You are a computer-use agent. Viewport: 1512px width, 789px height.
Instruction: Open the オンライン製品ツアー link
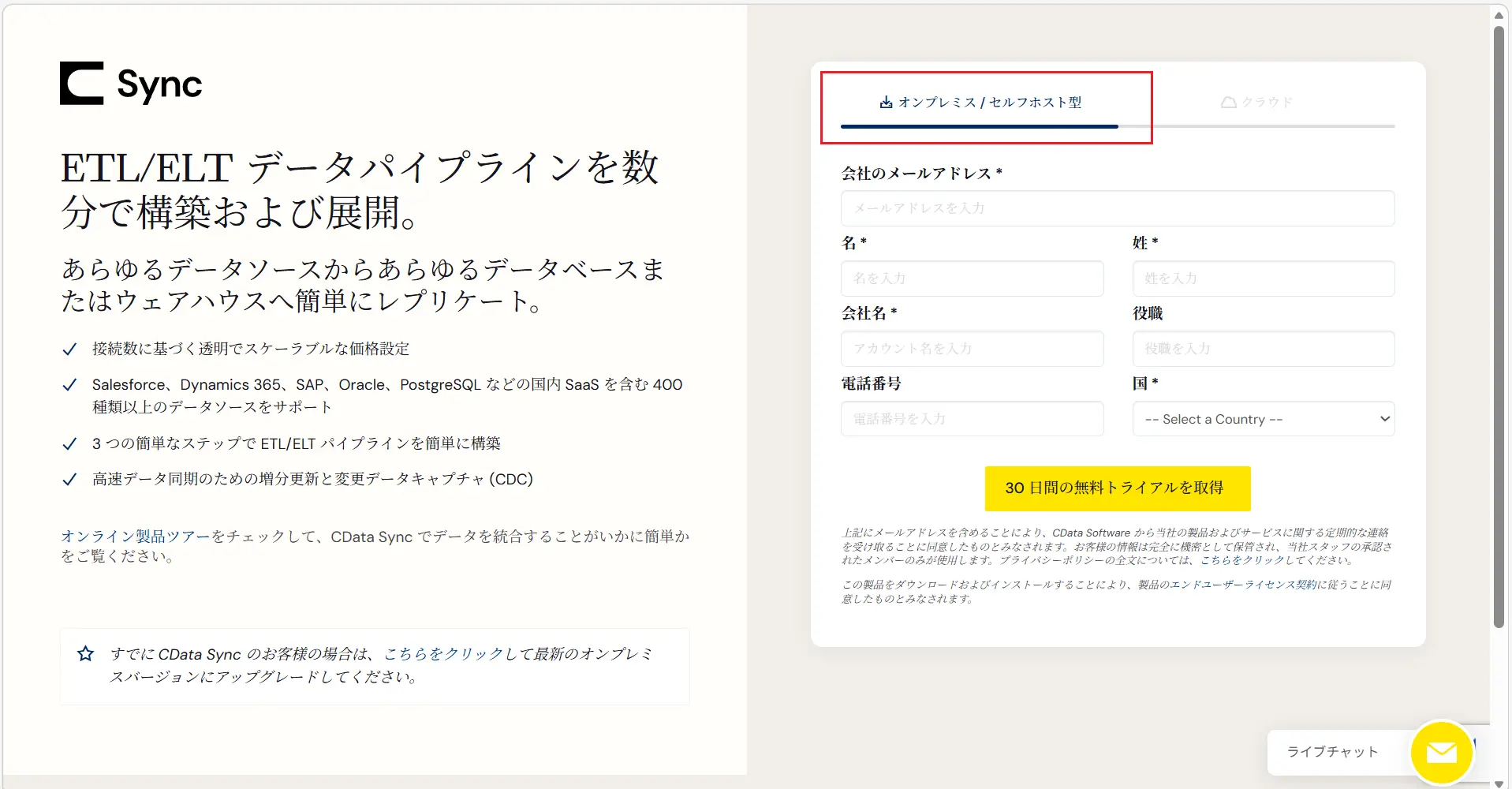point(136,537)
